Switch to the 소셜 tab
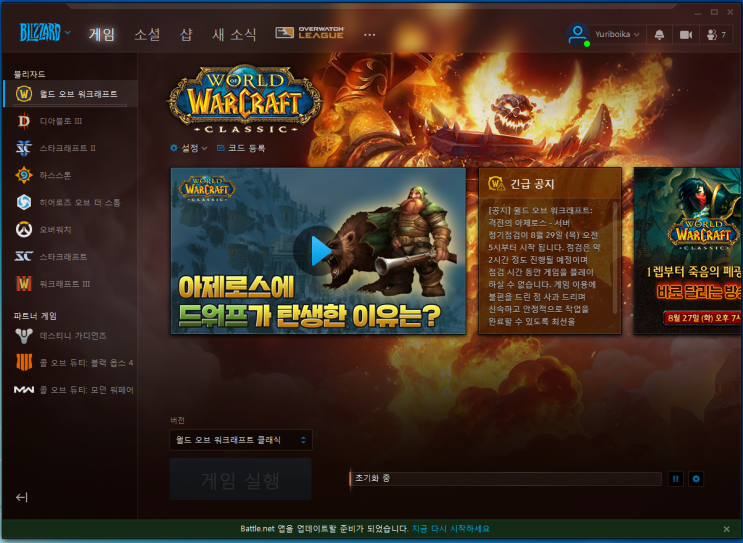Screen dimensions: 743x543 [x=147, y=34]
